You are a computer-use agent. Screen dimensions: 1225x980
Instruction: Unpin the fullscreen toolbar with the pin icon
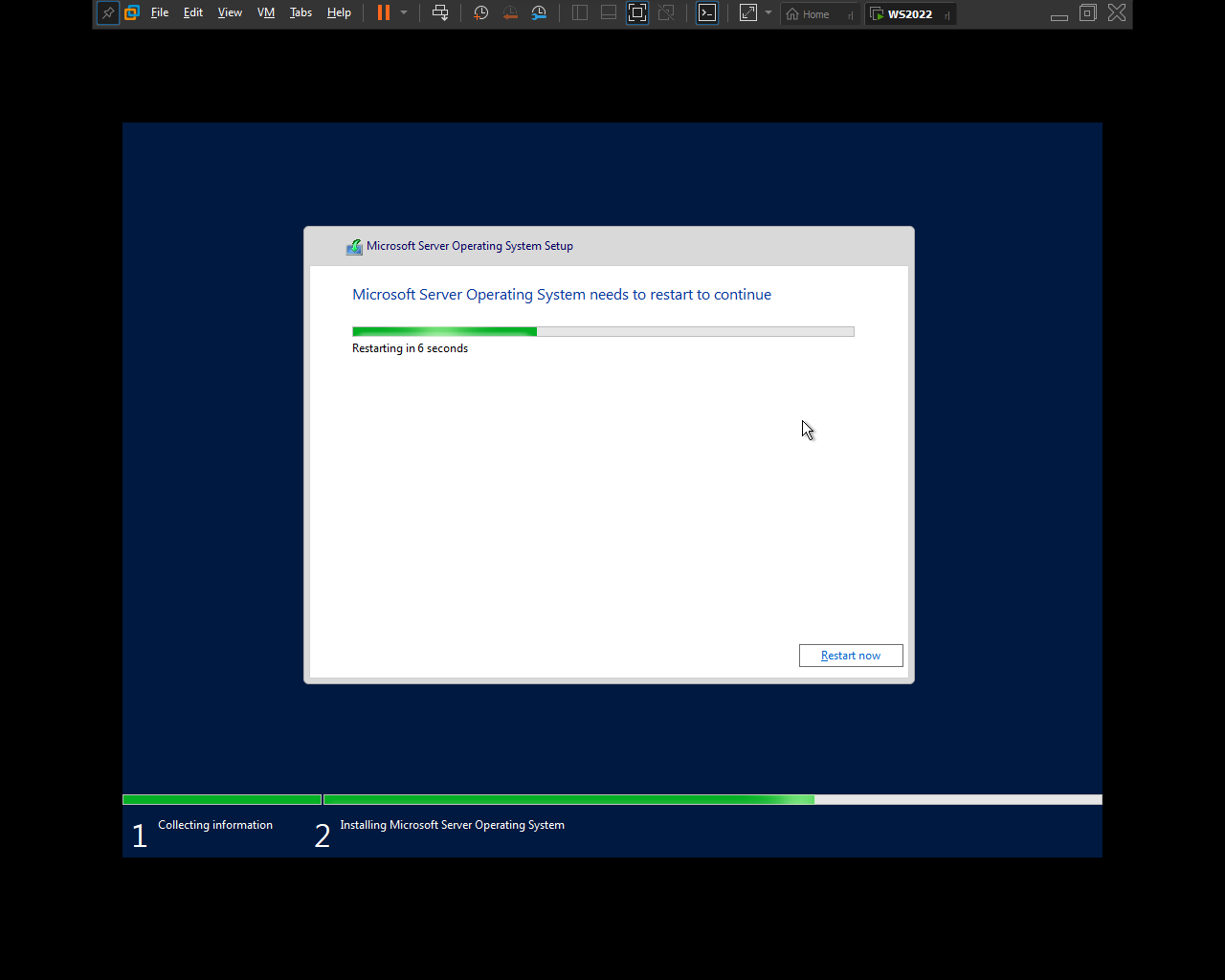[x=108, y=13]
